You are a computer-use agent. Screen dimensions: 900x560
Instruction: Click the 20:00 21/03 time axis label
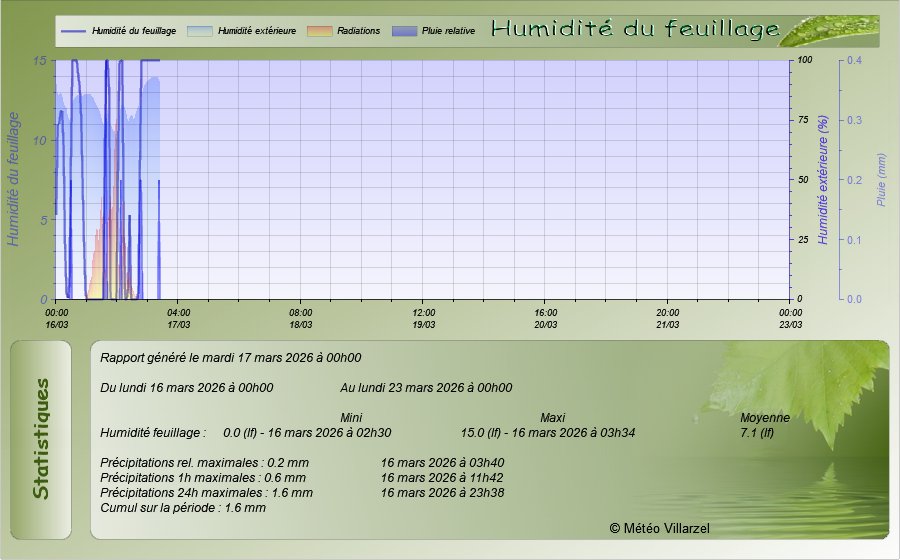pos(668,318)
